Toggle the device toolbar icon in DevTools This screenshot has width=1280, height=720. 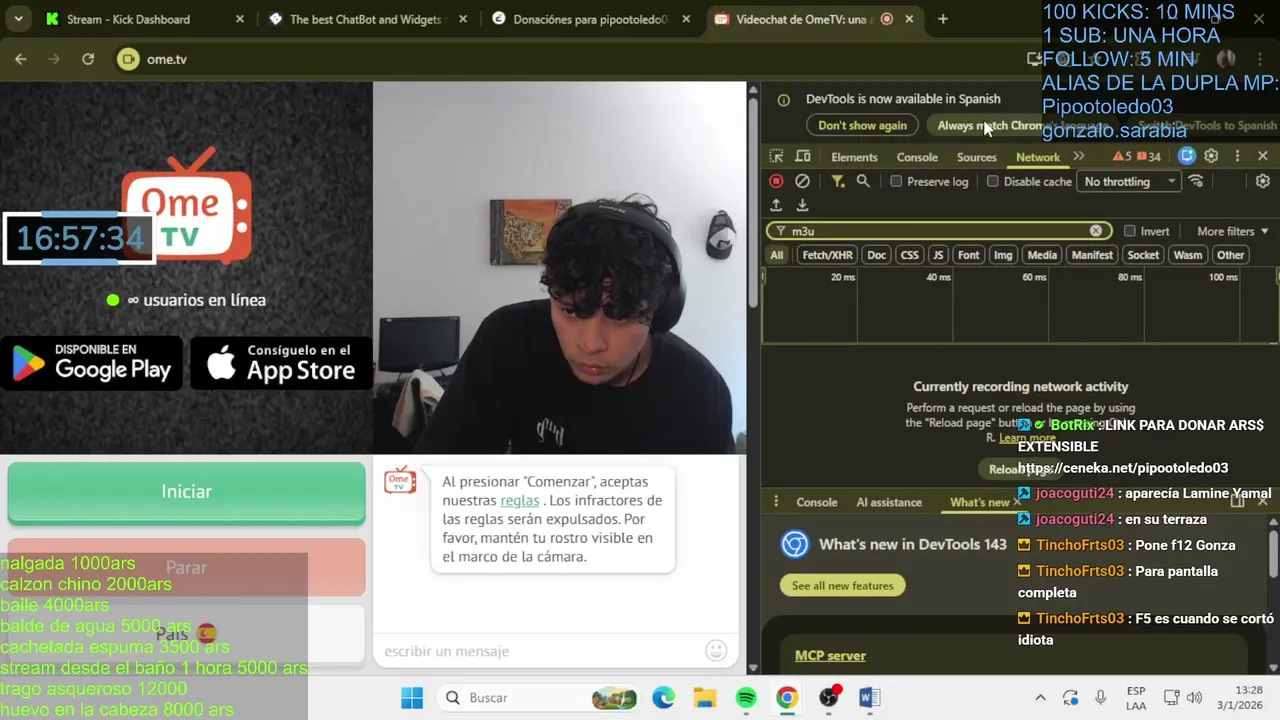(802, 156)
